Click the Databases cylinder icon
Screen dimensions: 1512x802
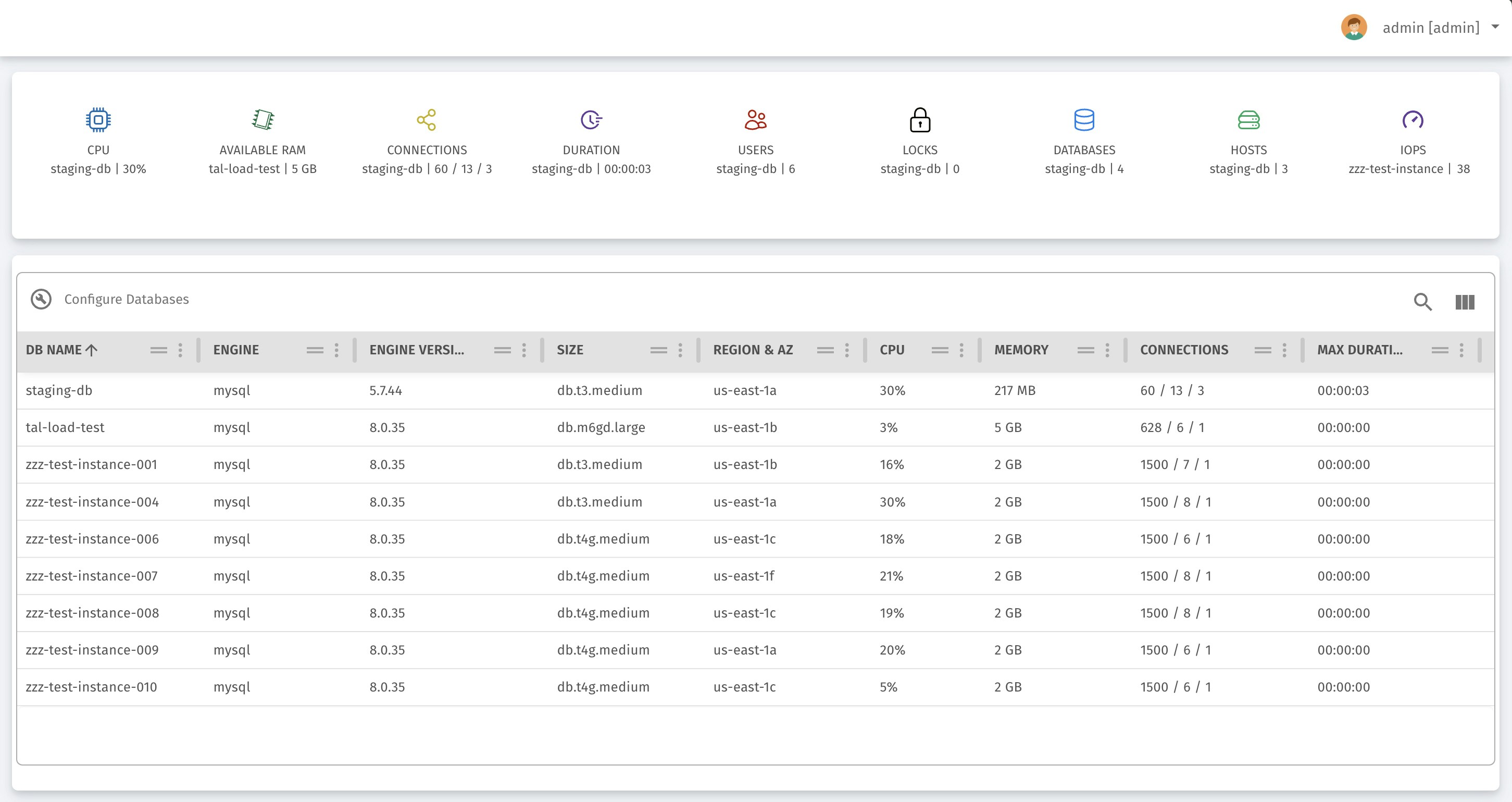tap(1084, 120)
